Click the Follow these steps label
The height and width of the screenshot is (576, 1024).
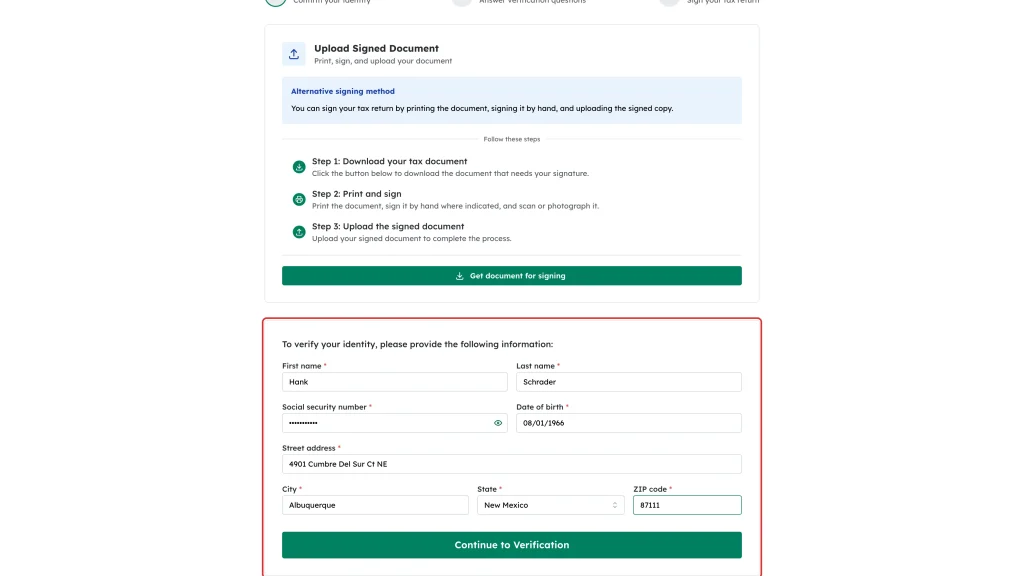click(x=511, y=139)
